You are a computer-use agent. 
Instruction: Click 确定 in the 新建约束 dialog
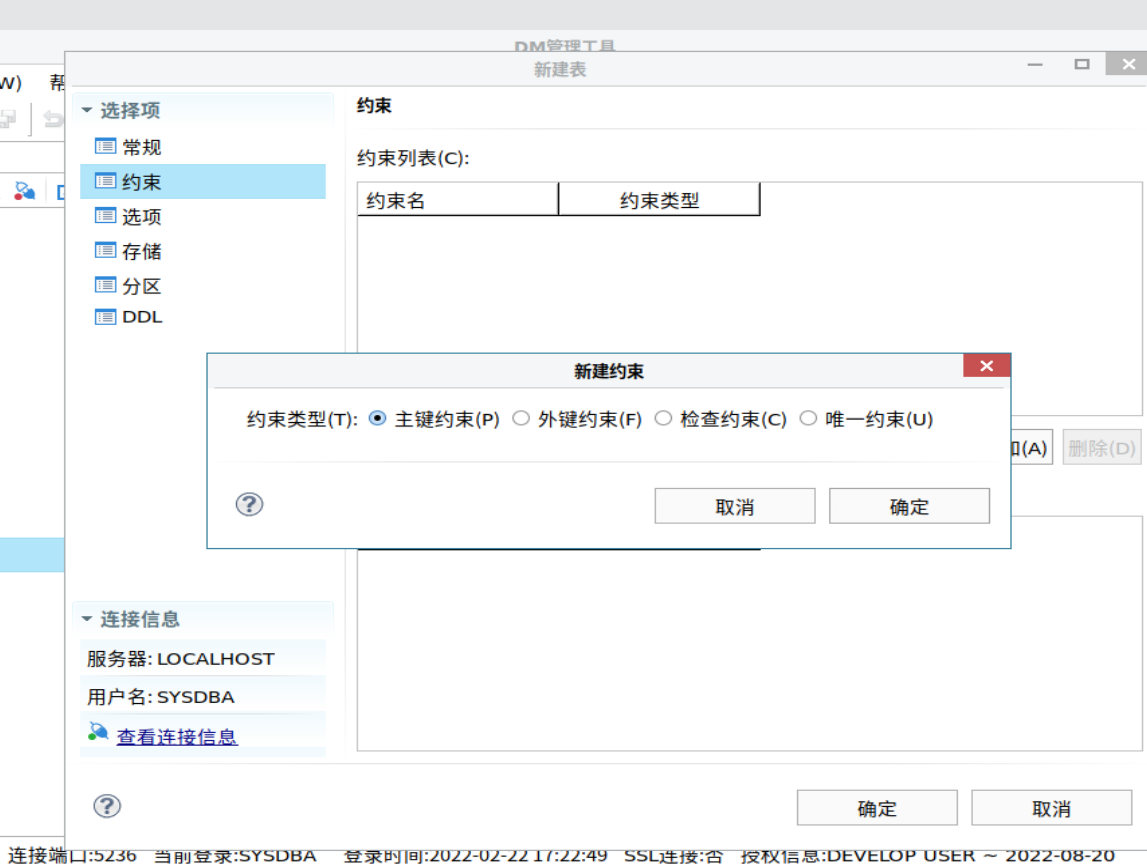tap(909, 506)
